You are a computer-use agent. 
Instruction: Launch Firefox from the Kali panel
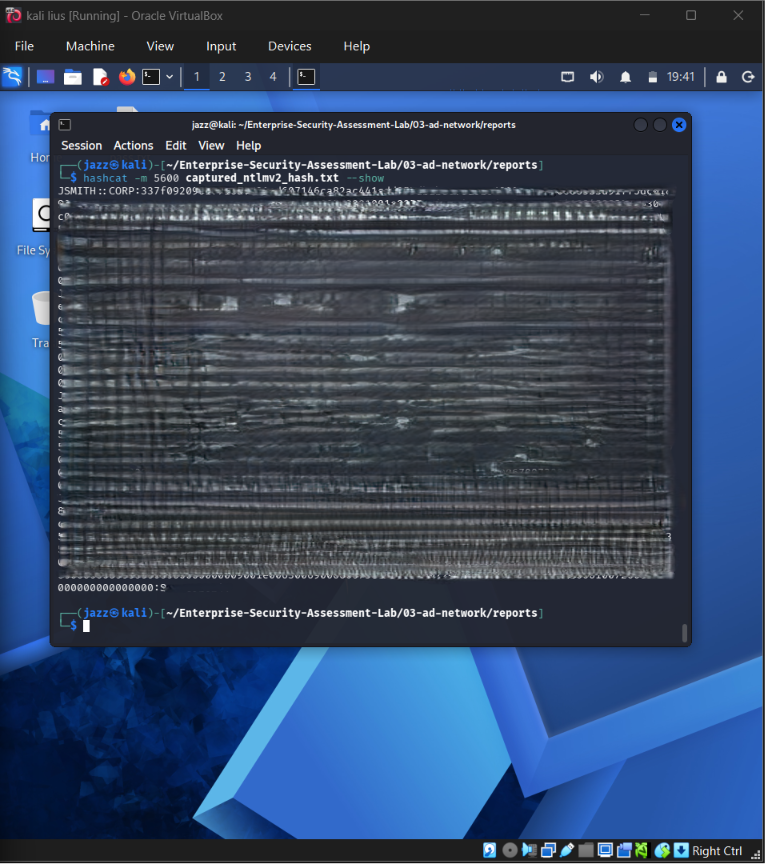(127, 77)
